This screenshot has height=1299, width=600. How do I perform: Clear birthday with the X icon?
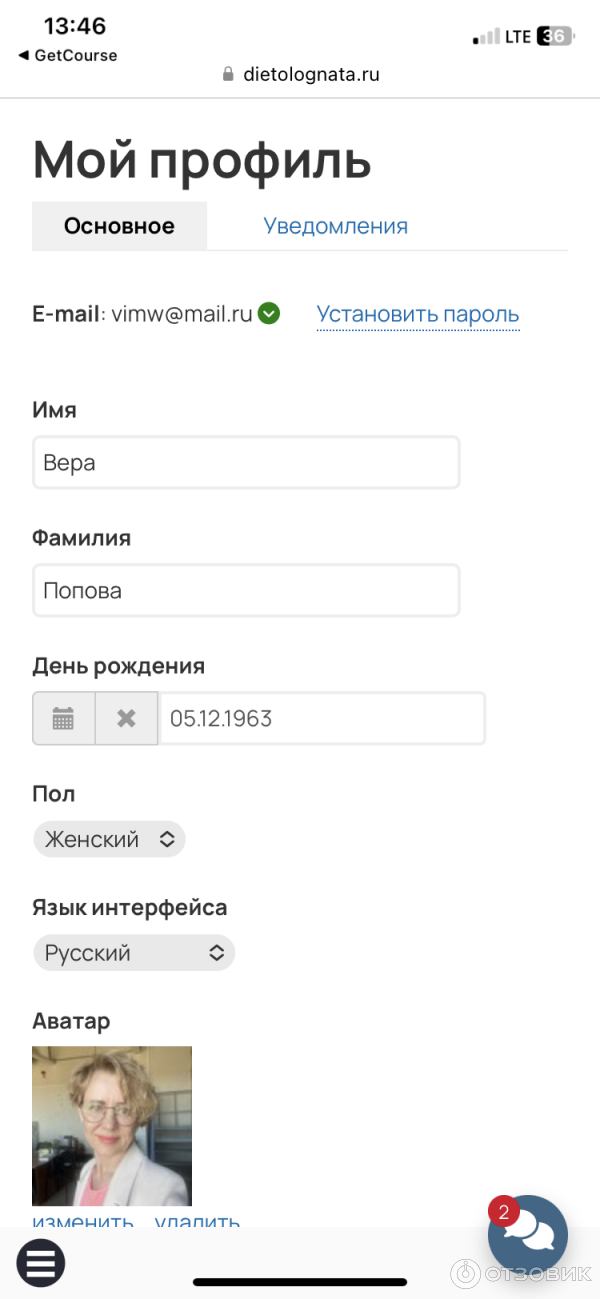[126, 718]
